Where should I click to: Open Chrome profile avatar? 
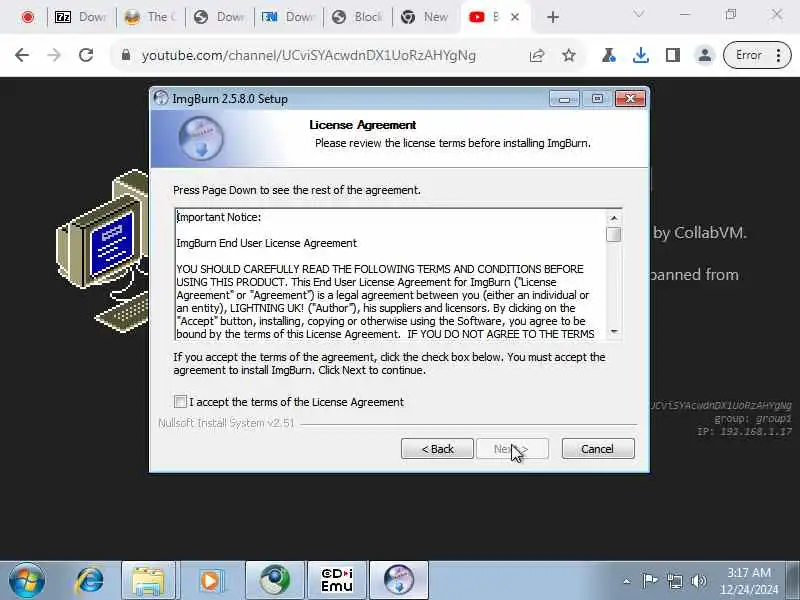(x=705, y=55)
